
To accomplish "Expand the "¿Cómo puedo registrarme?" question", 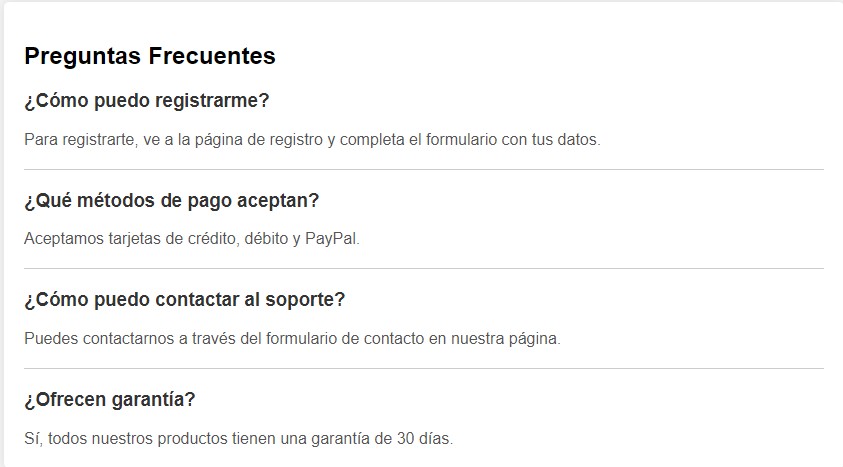I will (x=147, y=101).
